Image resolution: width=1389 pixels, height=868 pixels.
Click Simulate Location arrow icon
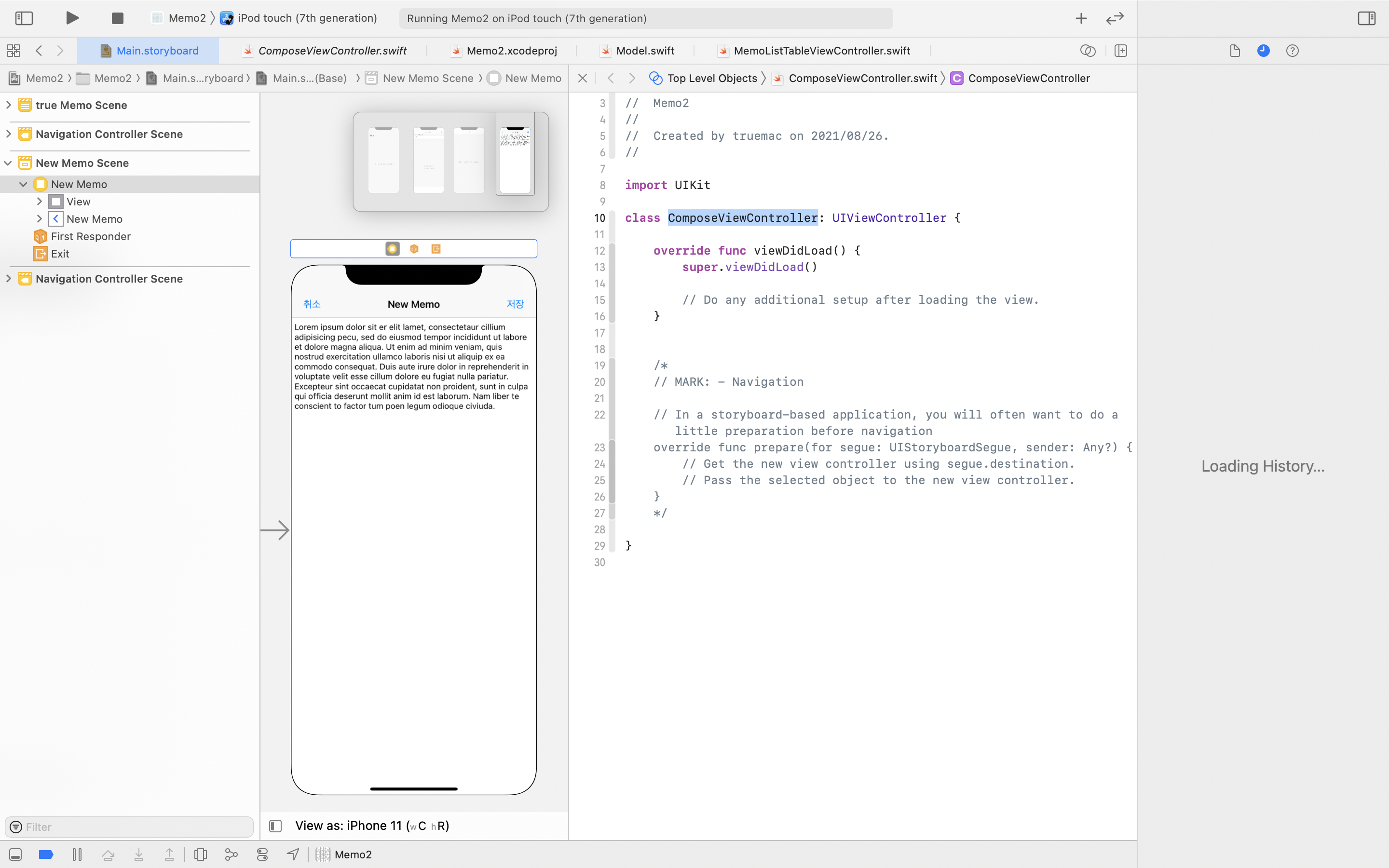293,854
